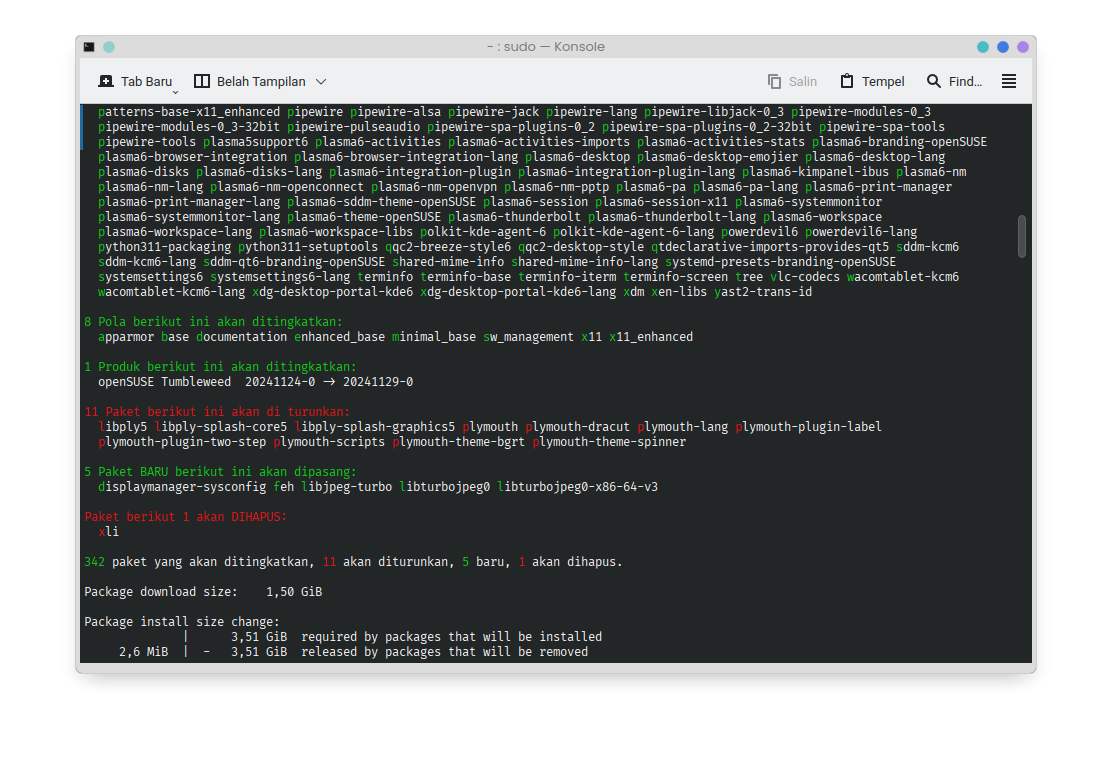Close Konsole with the purple circle button
Screen dimensions: 1112x759
point(1023,47)
